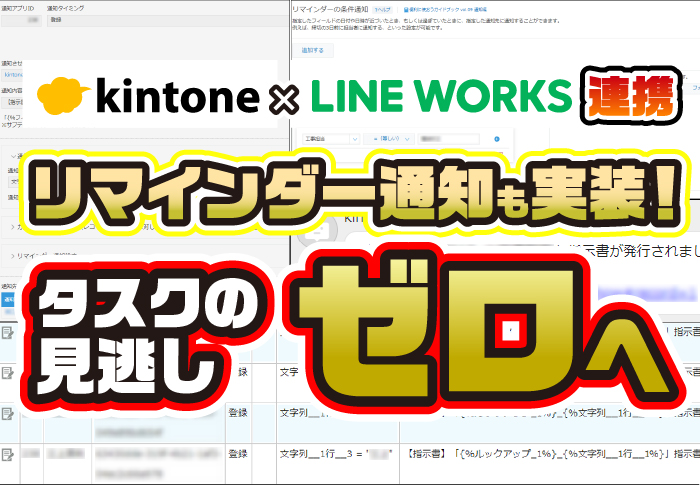The image size is (700, 485).
Task: Click the 【指示書】 message text in bottom row
Action: click(553, 454)
